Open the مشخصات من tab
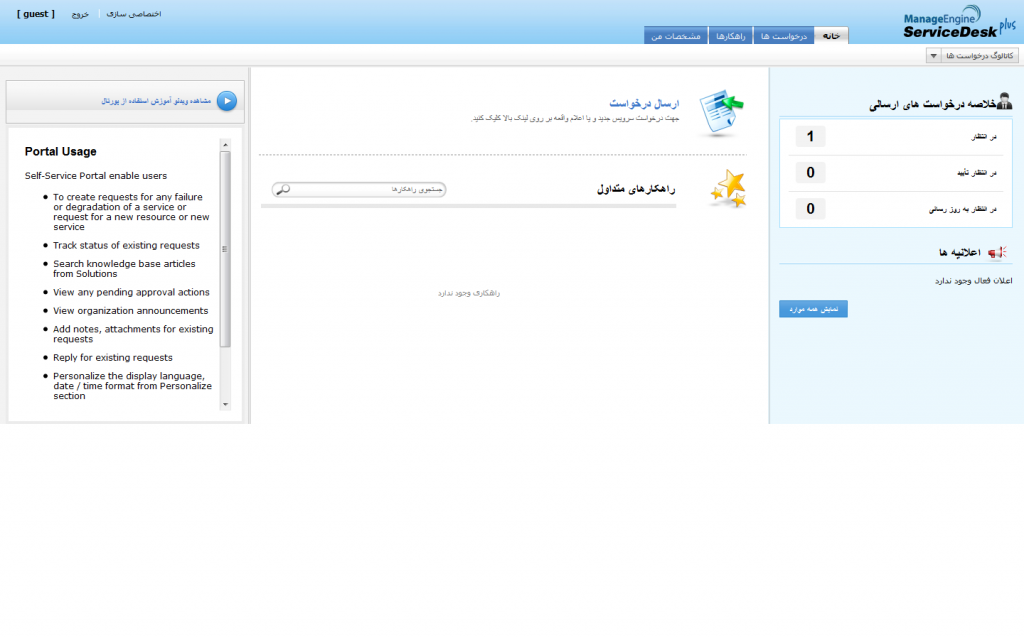 675,36
